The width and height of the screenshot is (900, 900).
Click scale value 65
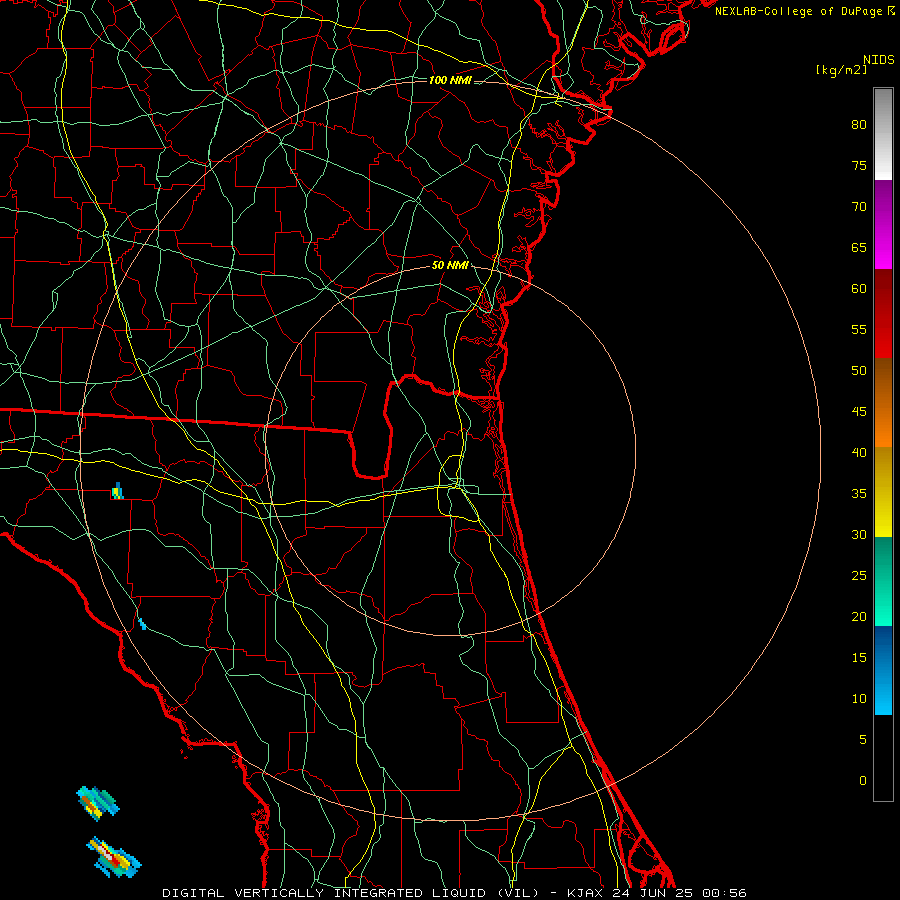(x=859, y=247)
